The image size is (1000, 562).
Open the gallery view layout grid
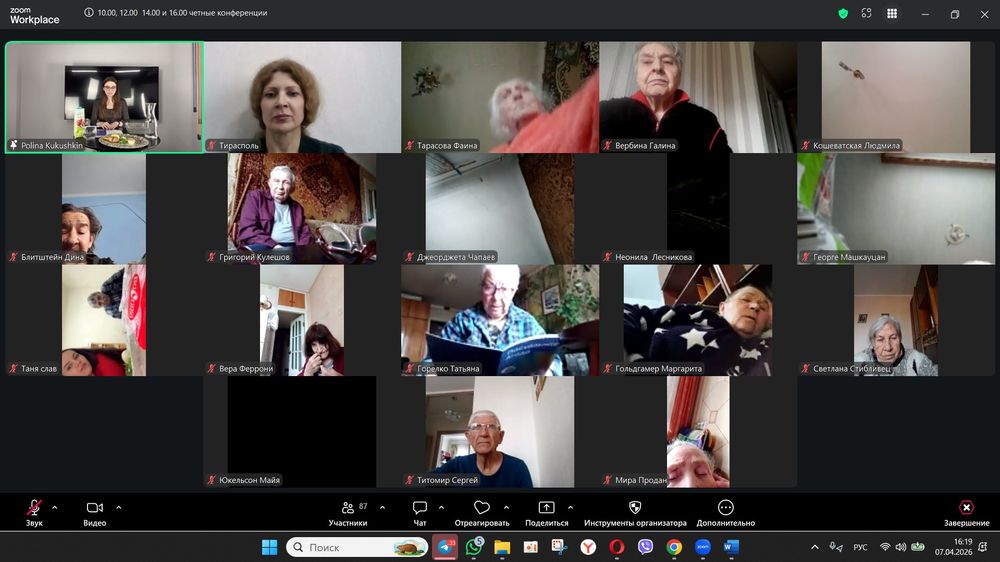892,14
